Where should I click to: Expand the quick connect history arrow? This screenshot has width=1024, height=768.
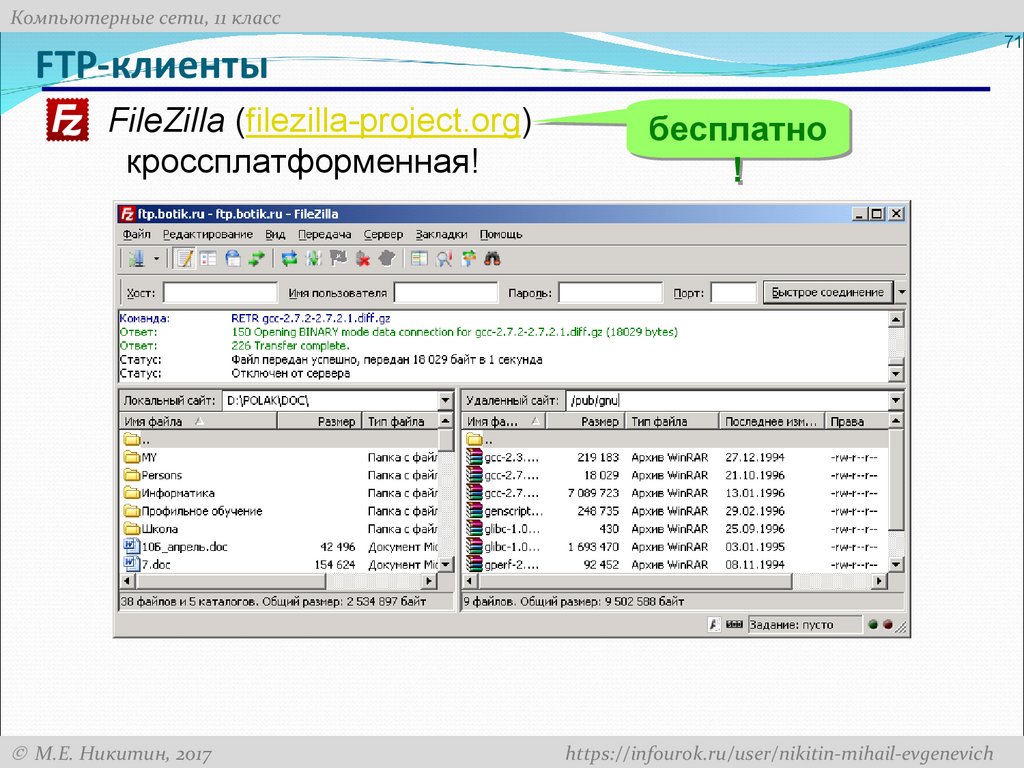[x=901, y=292]
